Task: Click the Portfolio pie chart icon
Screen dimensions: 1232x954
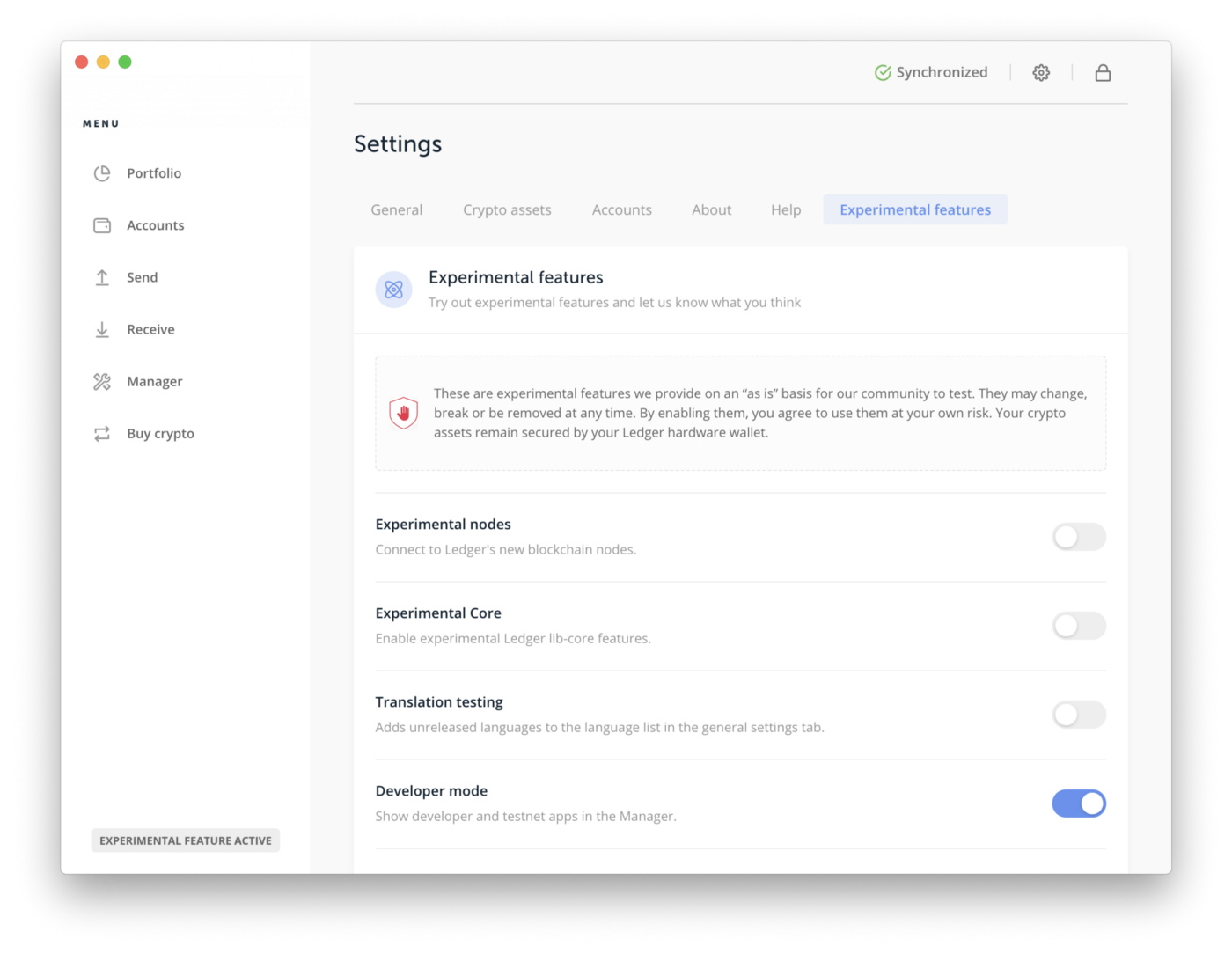Action: pos(102,173)
